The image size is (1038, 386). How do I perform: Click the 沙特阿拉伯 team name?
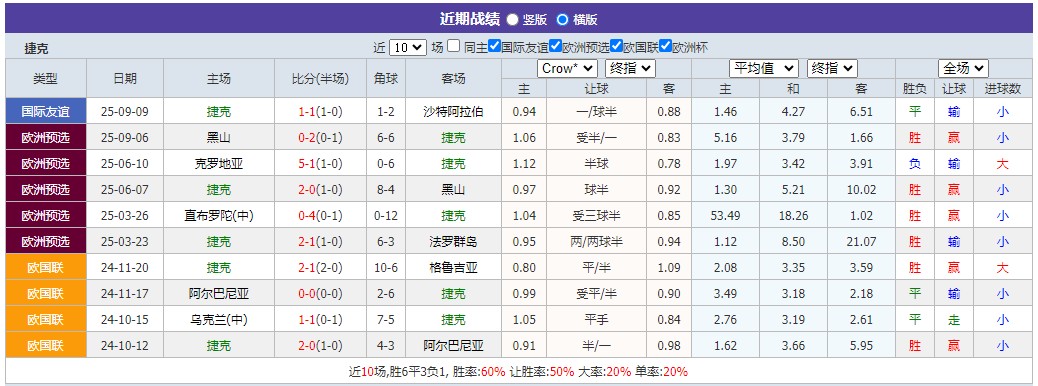(x=453, y=112)
